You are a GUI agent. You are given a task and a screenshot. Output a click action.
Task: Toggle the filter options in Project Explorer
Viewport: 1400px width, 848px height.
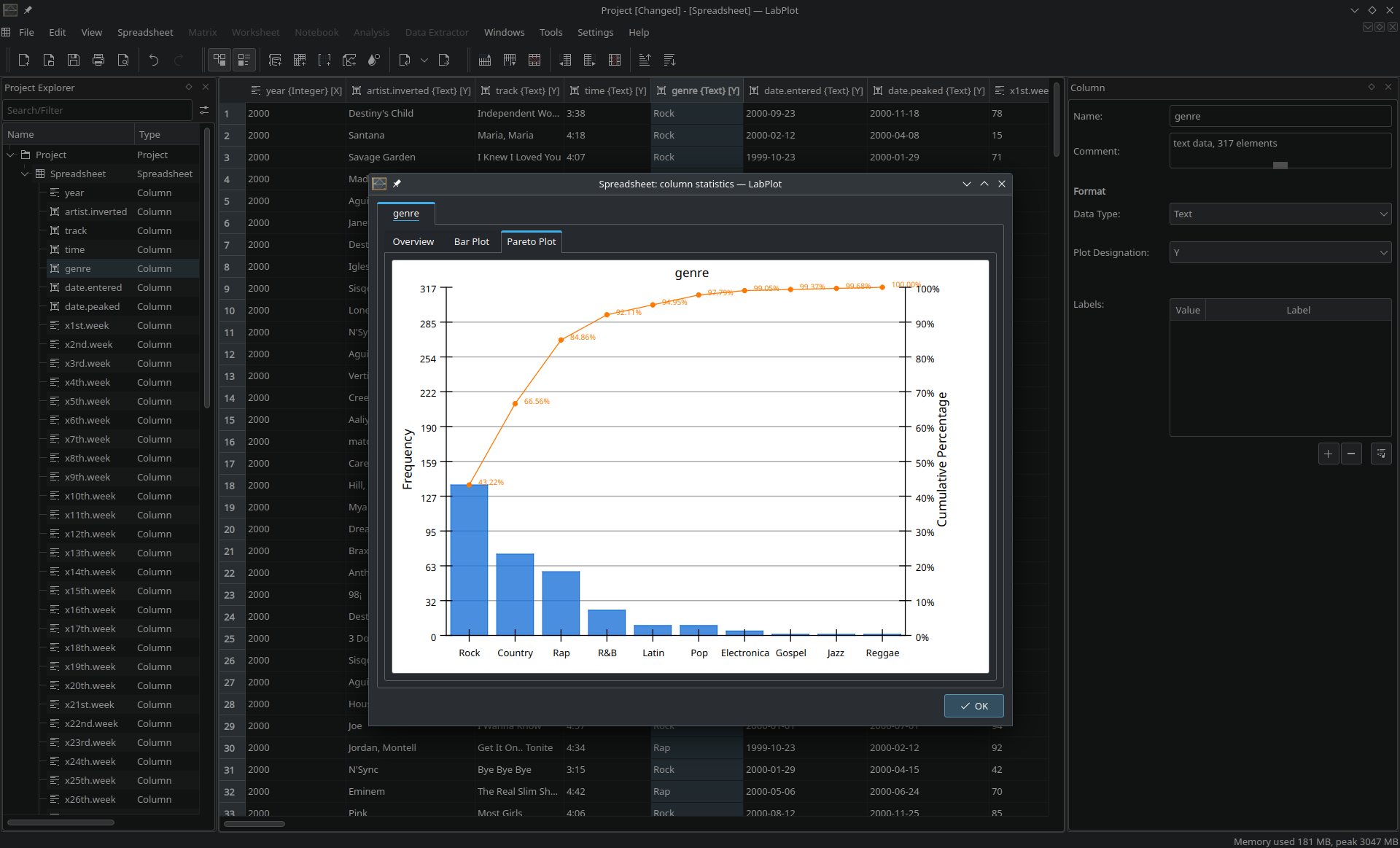(204, 110)
